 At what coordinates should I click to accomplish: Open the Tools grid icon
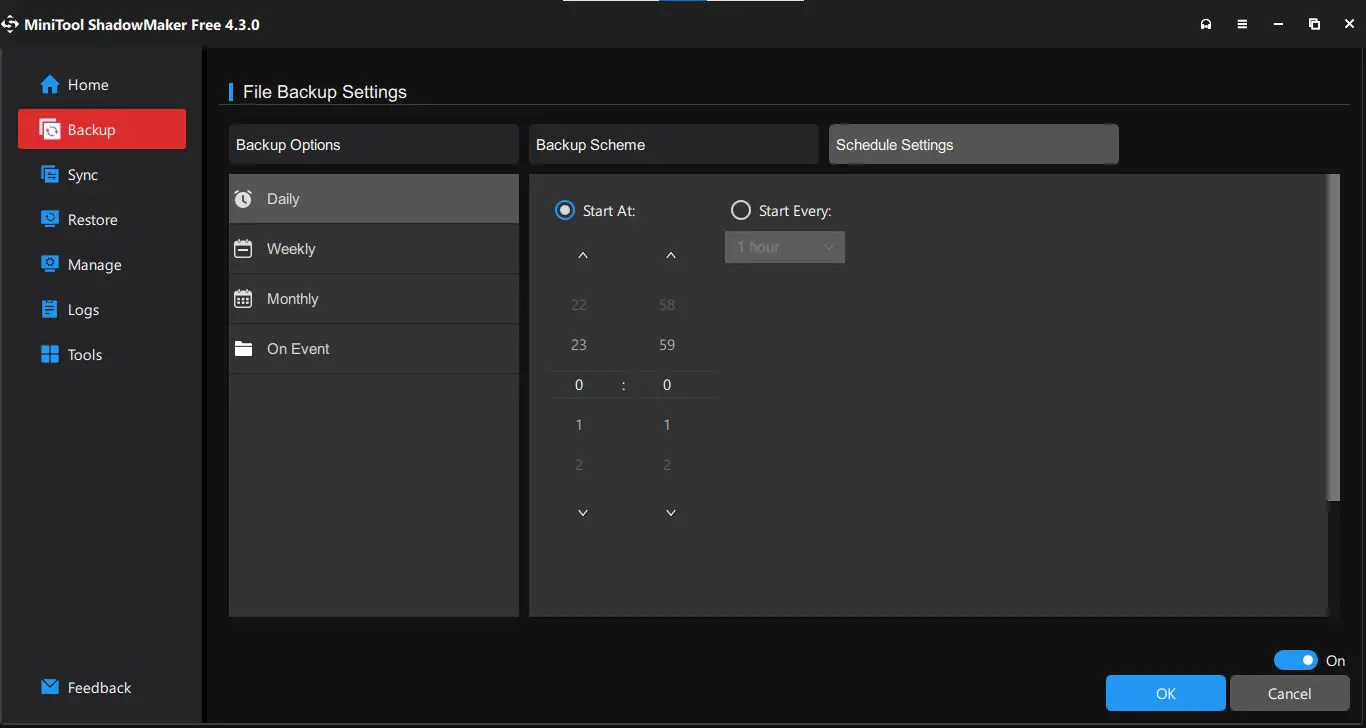50,355
